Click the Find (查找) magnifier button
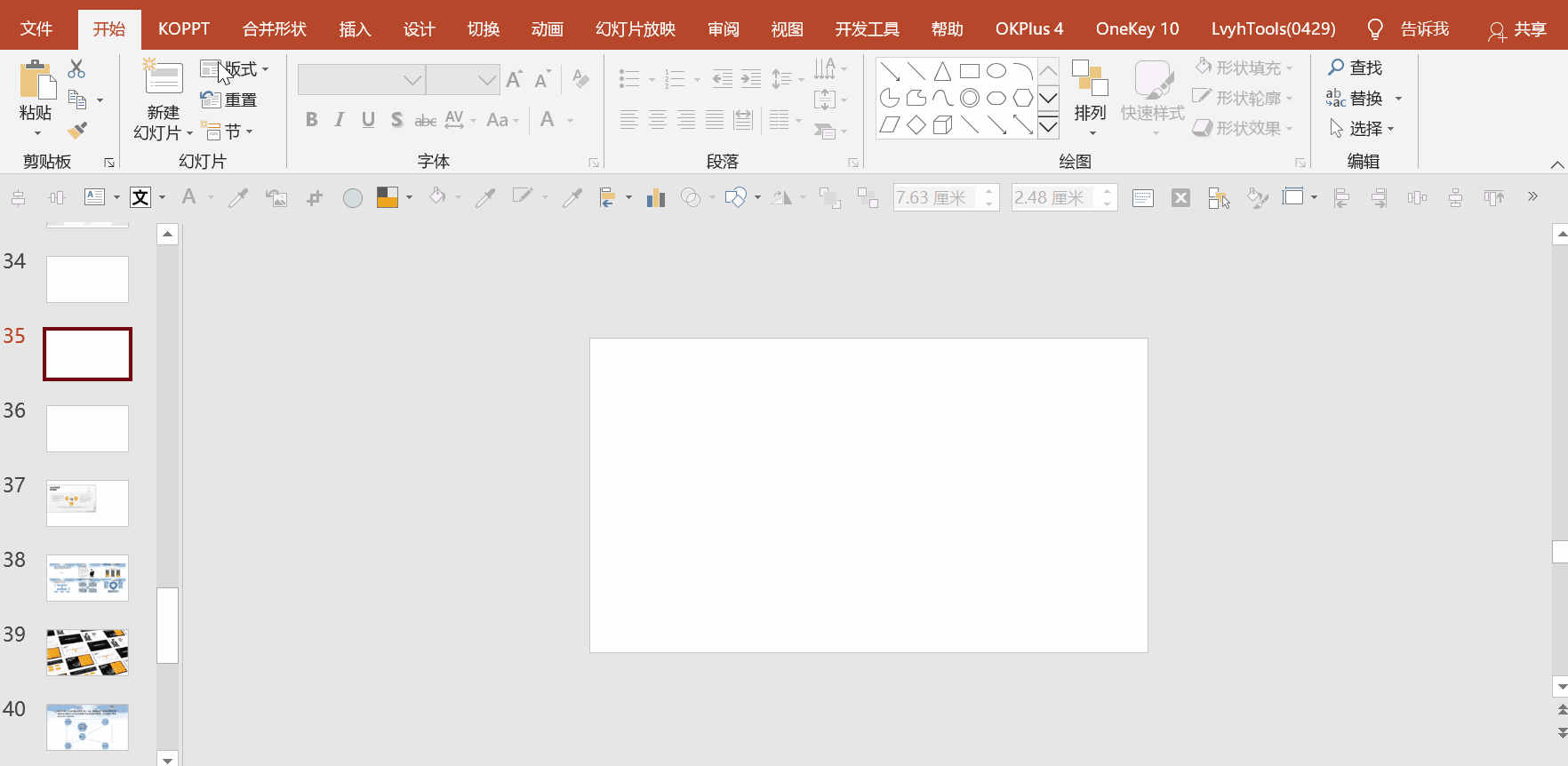 [1355, 68]
